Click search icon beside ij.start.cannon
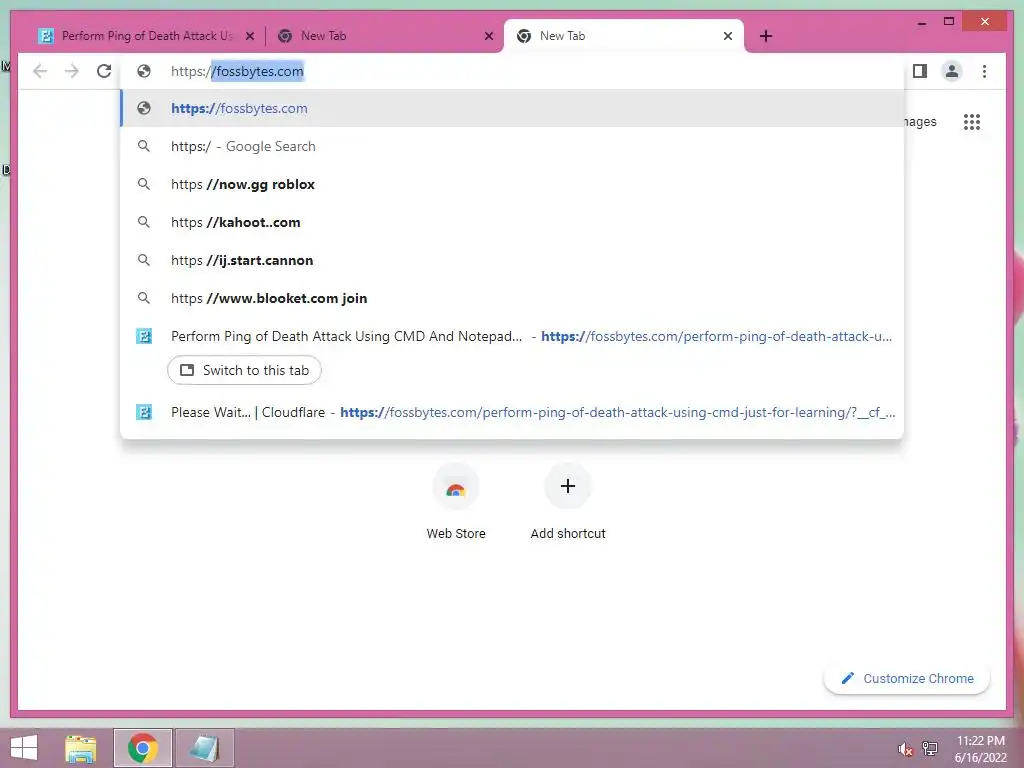 144,260
